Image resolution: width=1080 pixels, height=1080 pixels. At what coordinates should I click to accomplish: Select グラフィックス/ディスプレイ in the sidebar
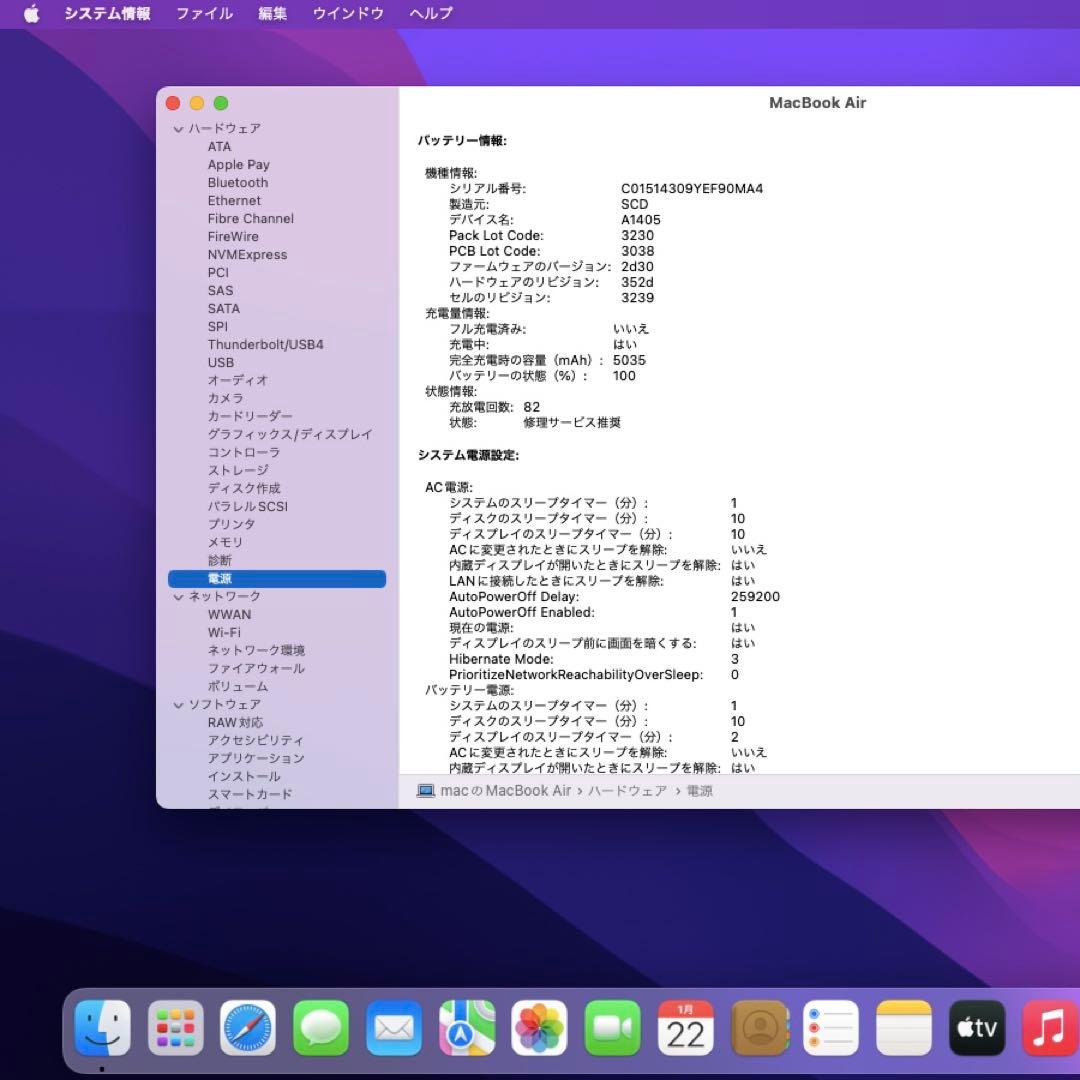(x=289, y=434)
